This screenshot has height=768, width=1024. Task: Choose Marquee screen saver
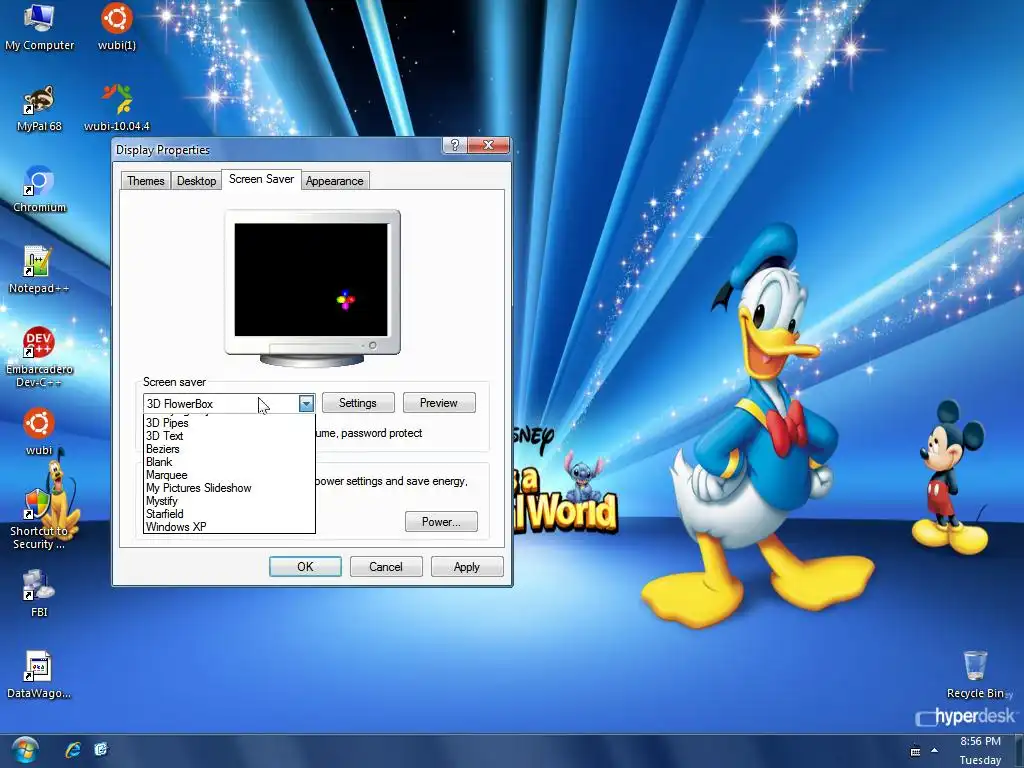229,475
